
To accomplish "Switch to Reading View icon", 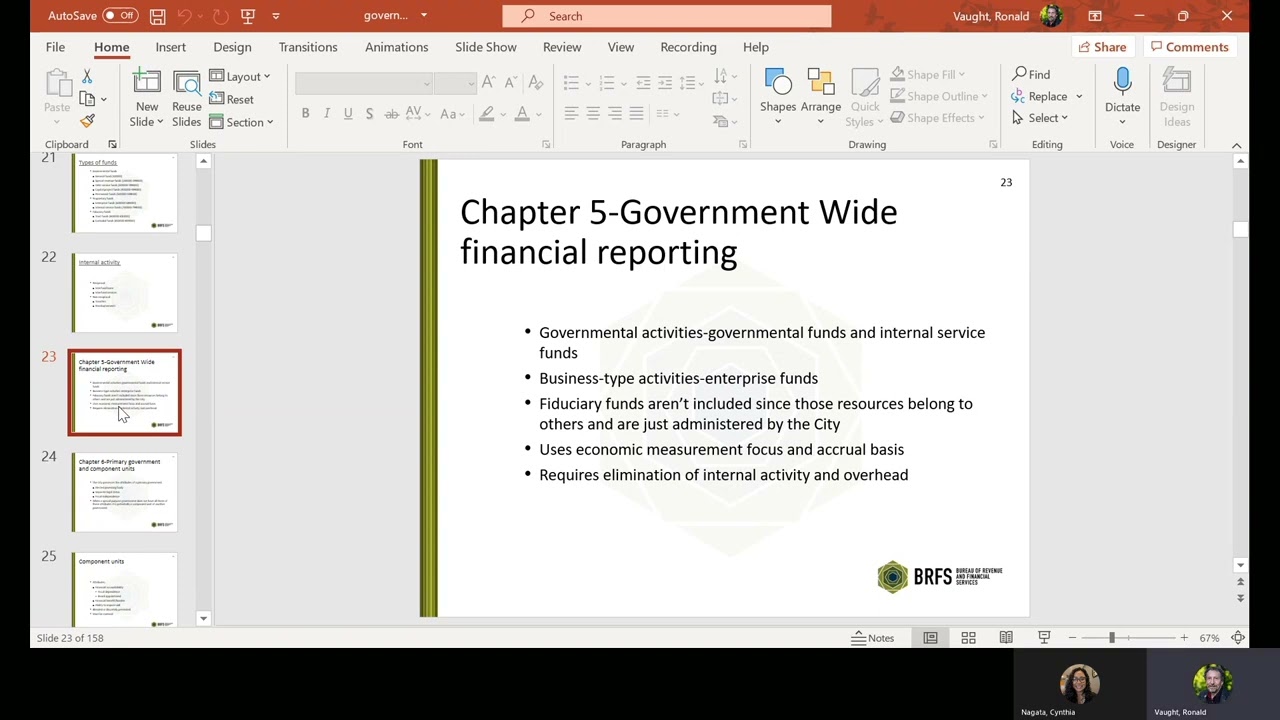I will click(1006, 638).
